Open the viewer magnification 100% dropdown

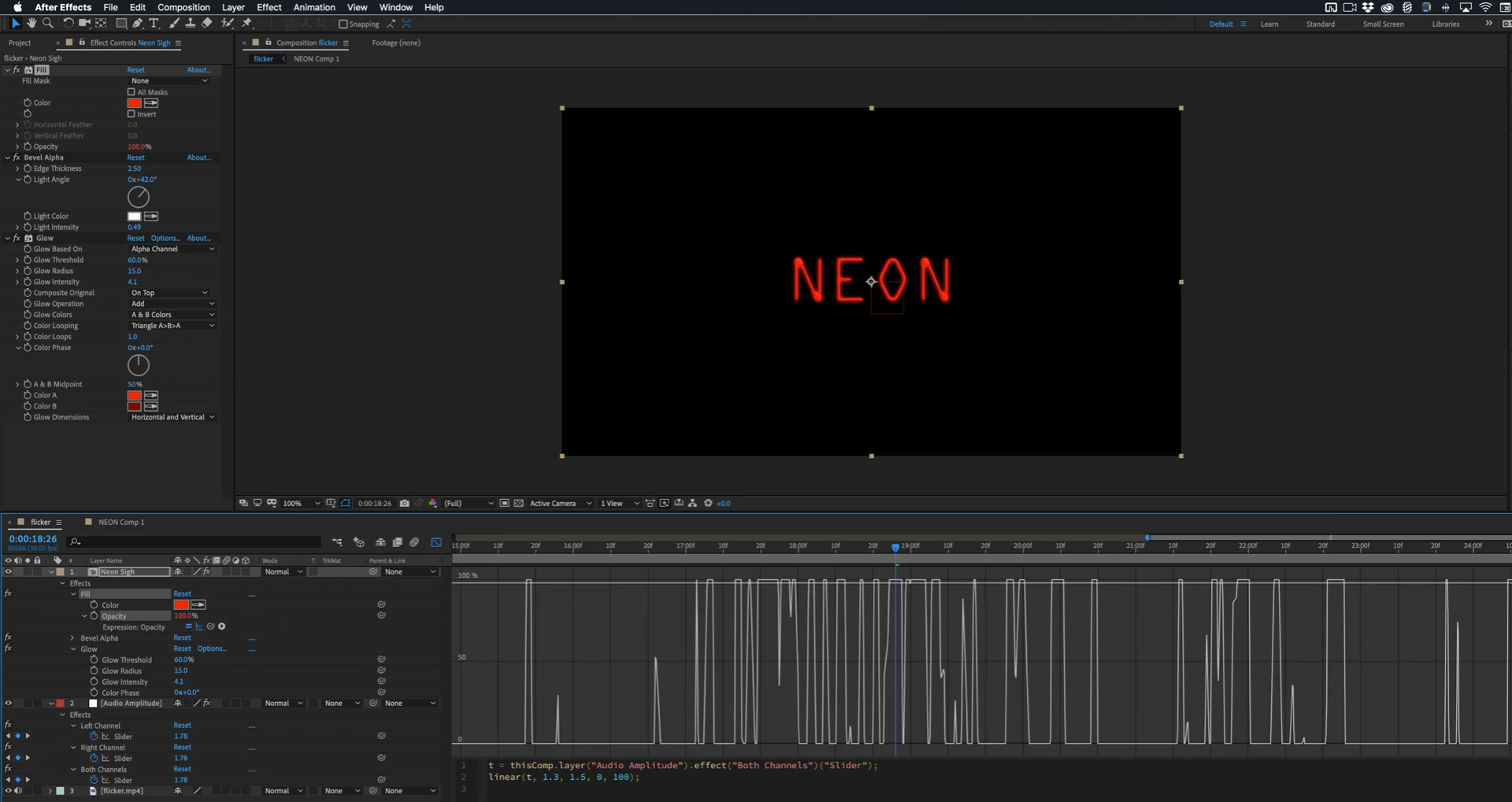(x=302, y=504)
